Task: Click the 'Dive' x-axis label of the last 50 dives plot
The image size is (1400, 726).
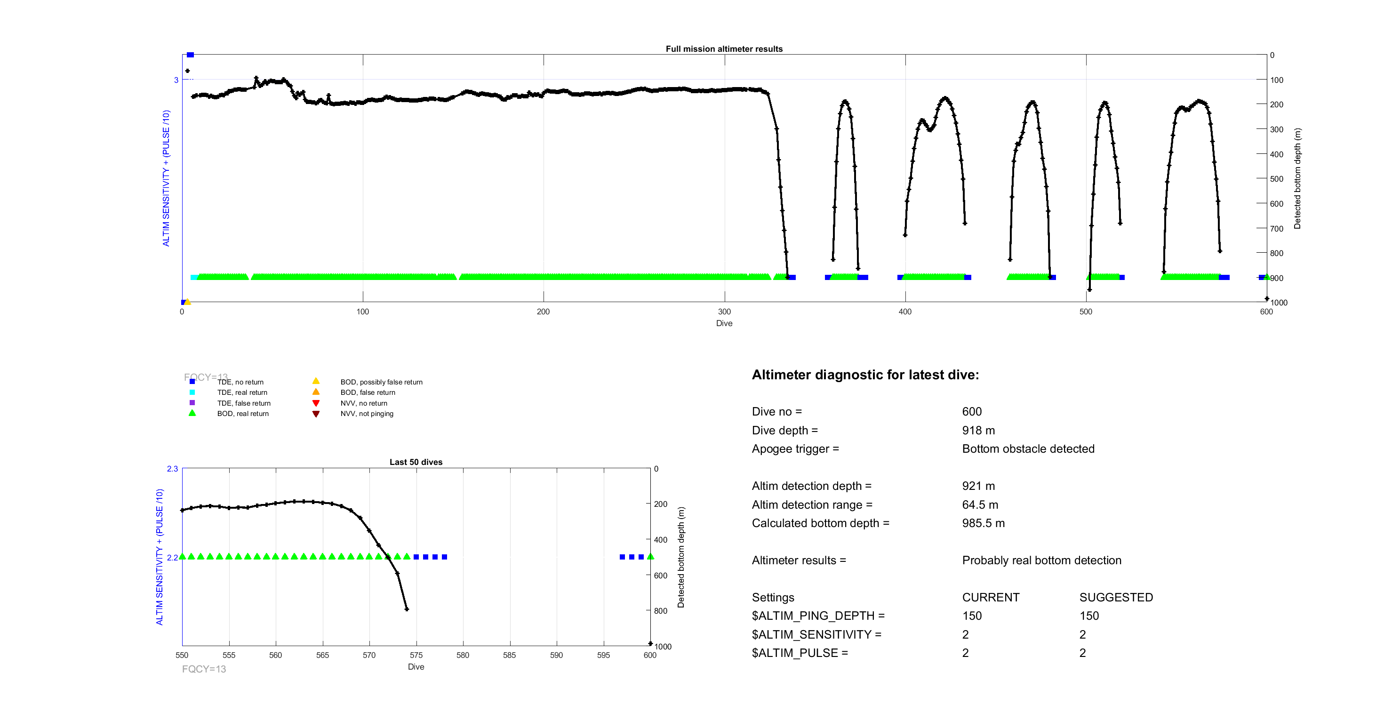Action: [x=416, y=666]
